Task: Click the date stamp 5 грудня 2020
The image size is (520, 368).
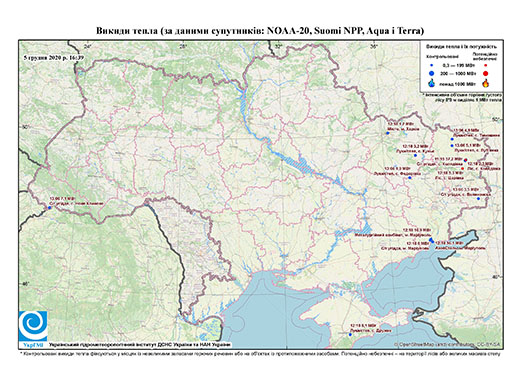Action: (54, 57)
